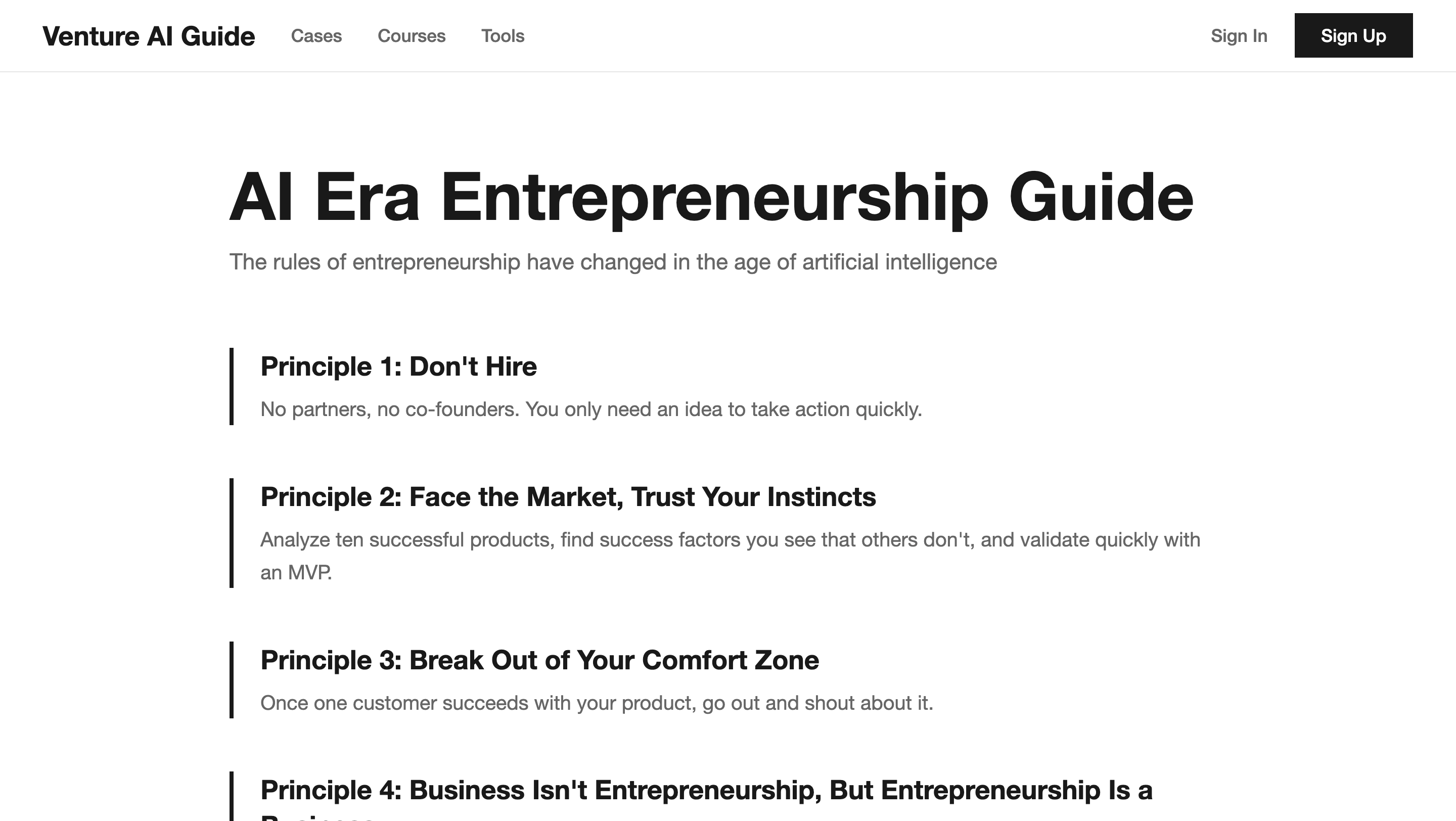This screenshot has width=1456, height=821.
Task: Open the Courses navigation item
Action: (x=412, y=35)
